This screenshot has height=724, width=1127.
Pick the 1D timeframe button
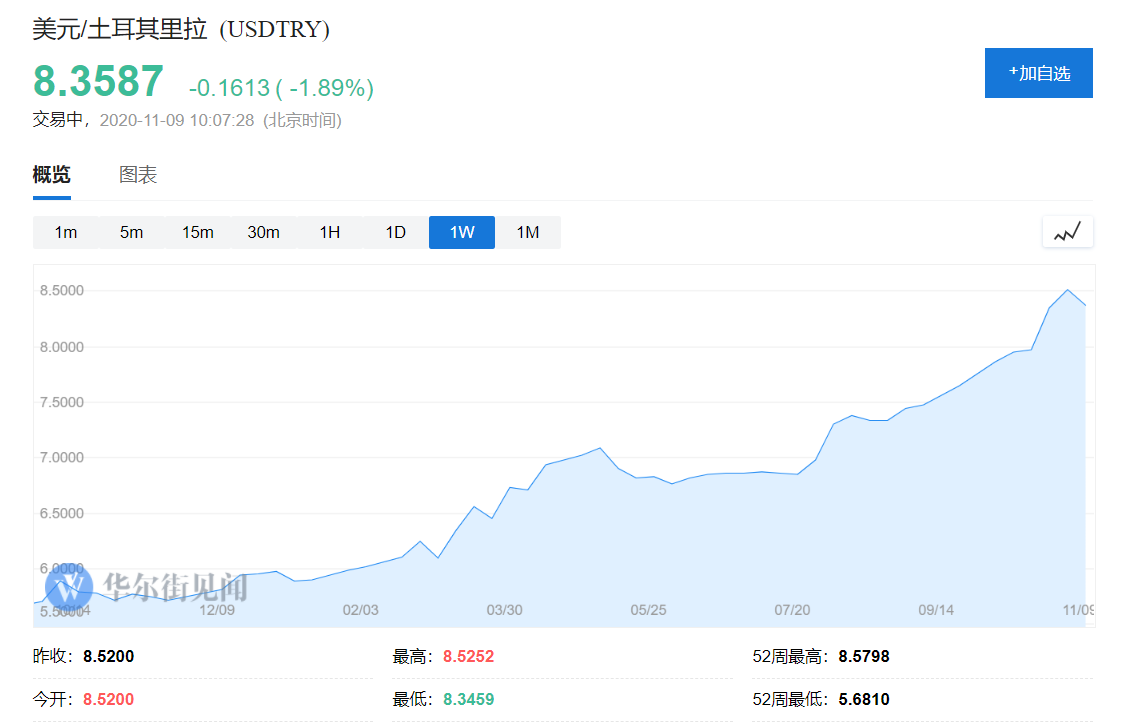pos(396,232)
